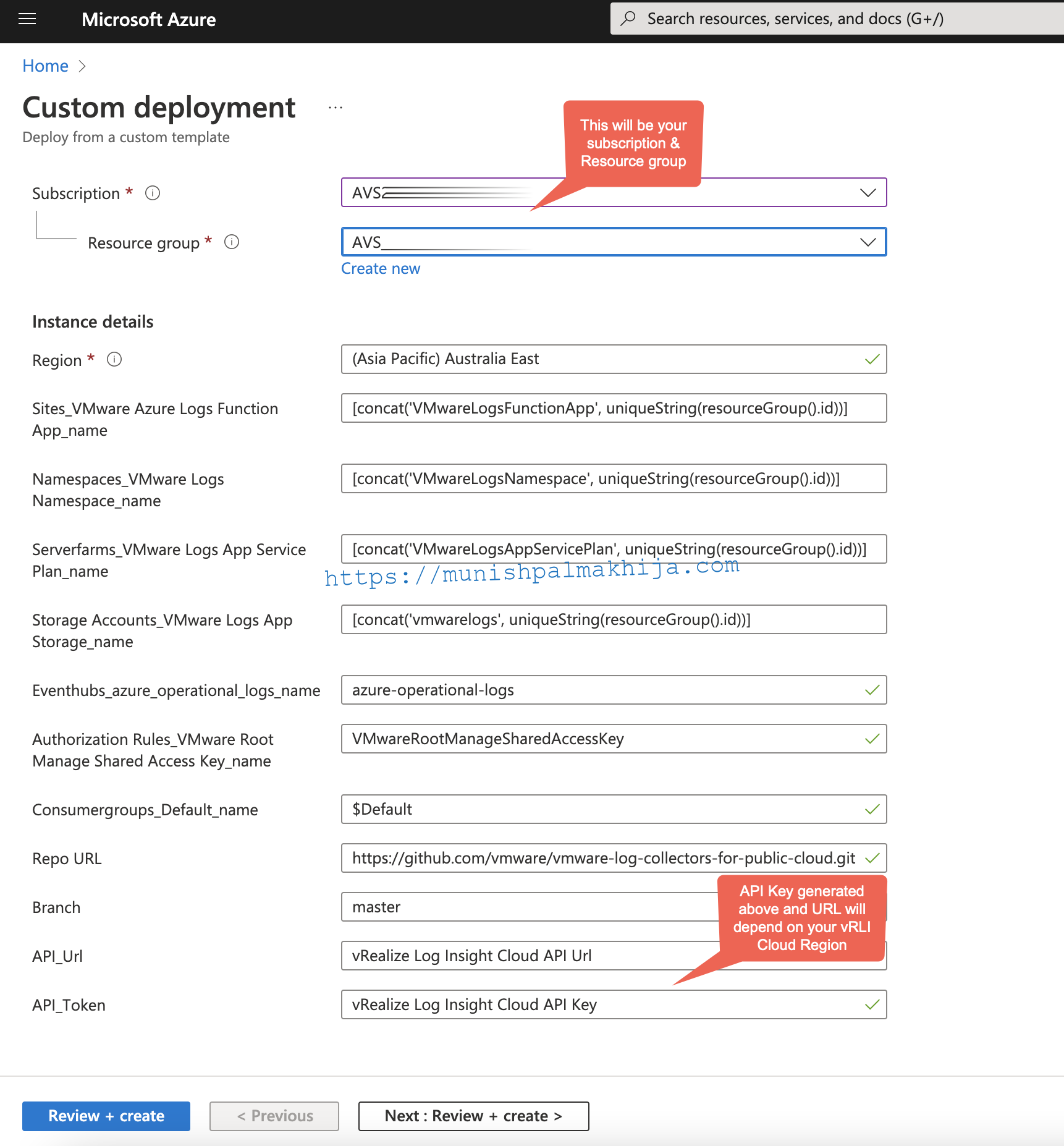Viewport: 1064px width, 1146px height.
Task: Click the blue Review + create button
Action: 106,1116
